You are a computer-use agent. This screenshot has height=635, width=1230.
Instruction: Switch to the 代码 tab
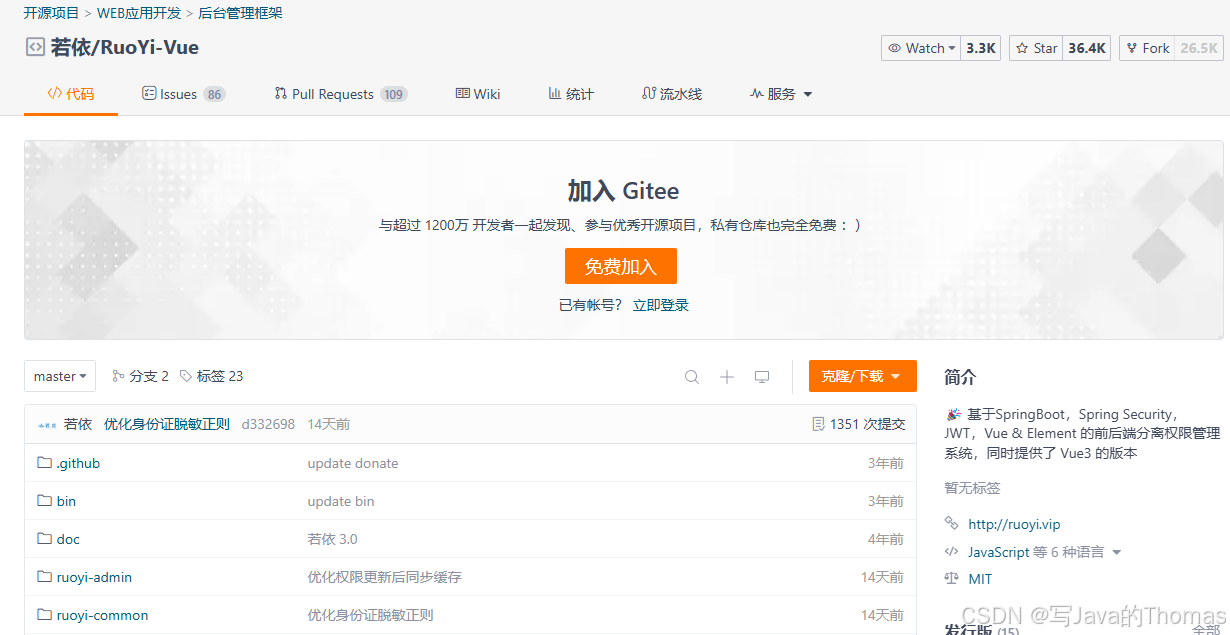pos(71,94)
